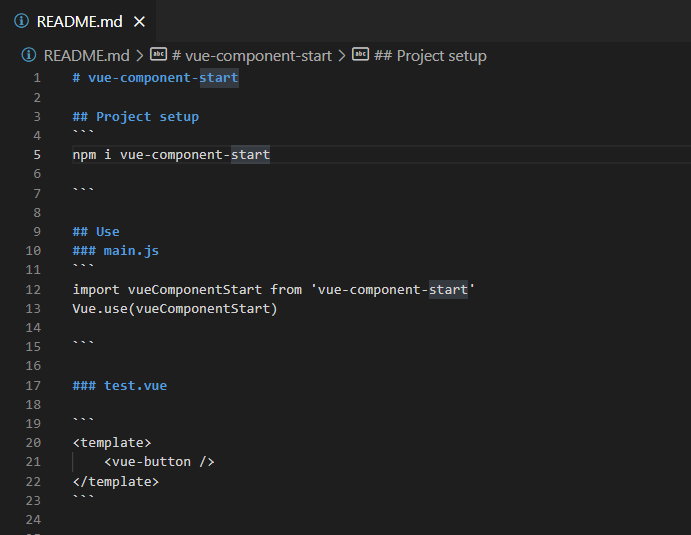Click the '### main.js' heading line
Image resolution: width=691 pixels, height=535 pixels.
115,251
